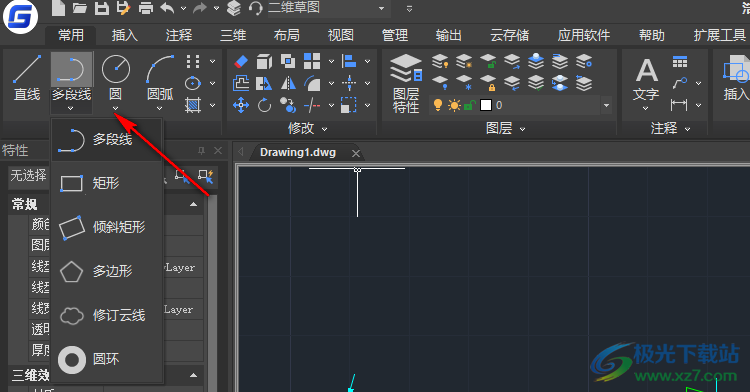750x392 pixels.
Task: Expand the Arc (圆弧) dropdown arrow
Action: [x=160, y=109]
